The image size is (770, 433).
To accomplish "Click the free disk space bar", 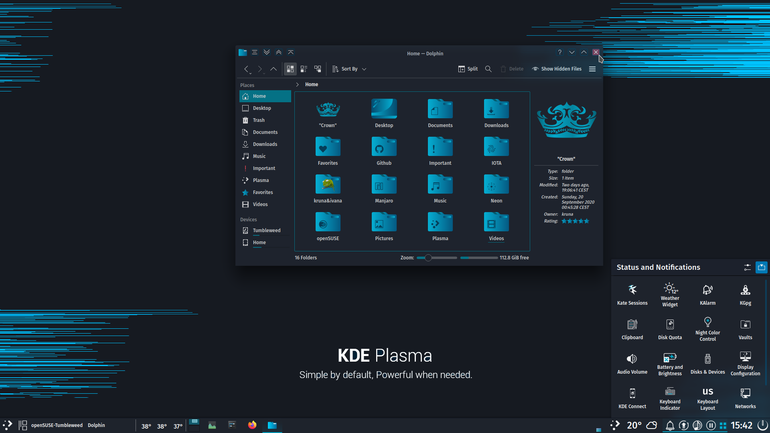I will (x=479, y=258).
